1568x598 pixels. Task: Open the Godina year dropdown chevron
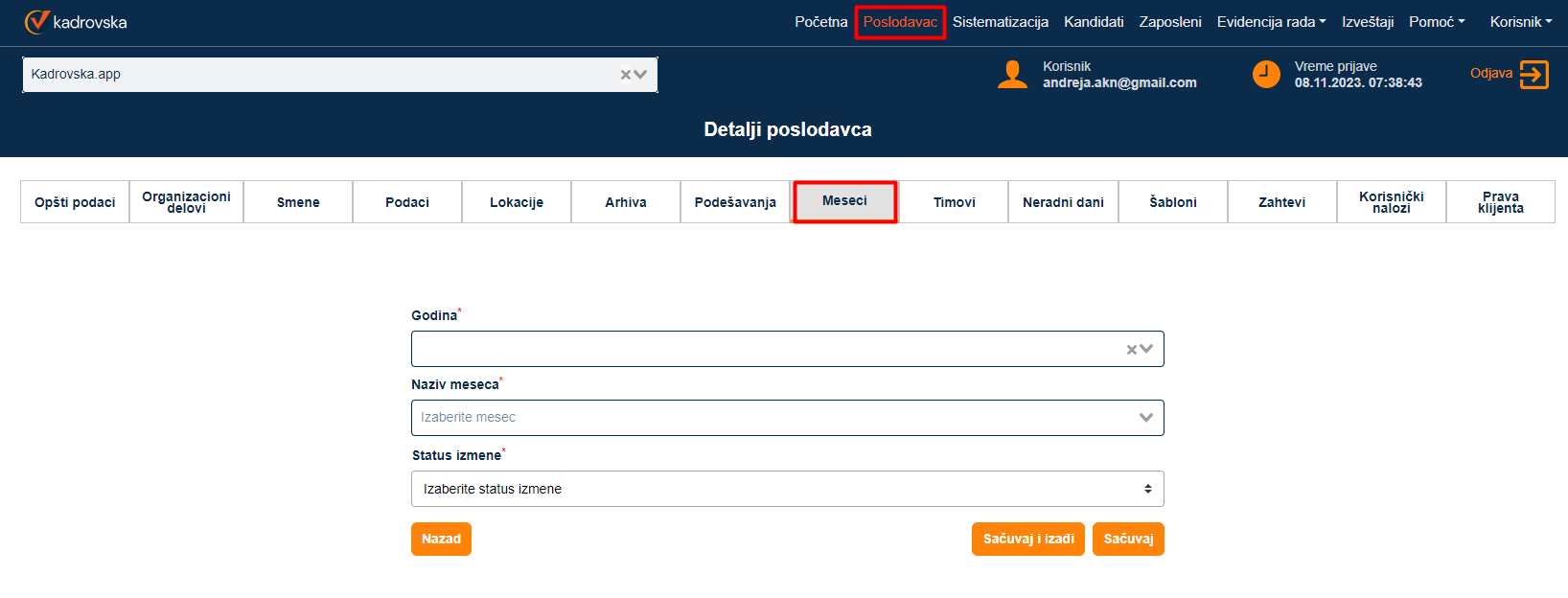click(x=1146, y=350)
